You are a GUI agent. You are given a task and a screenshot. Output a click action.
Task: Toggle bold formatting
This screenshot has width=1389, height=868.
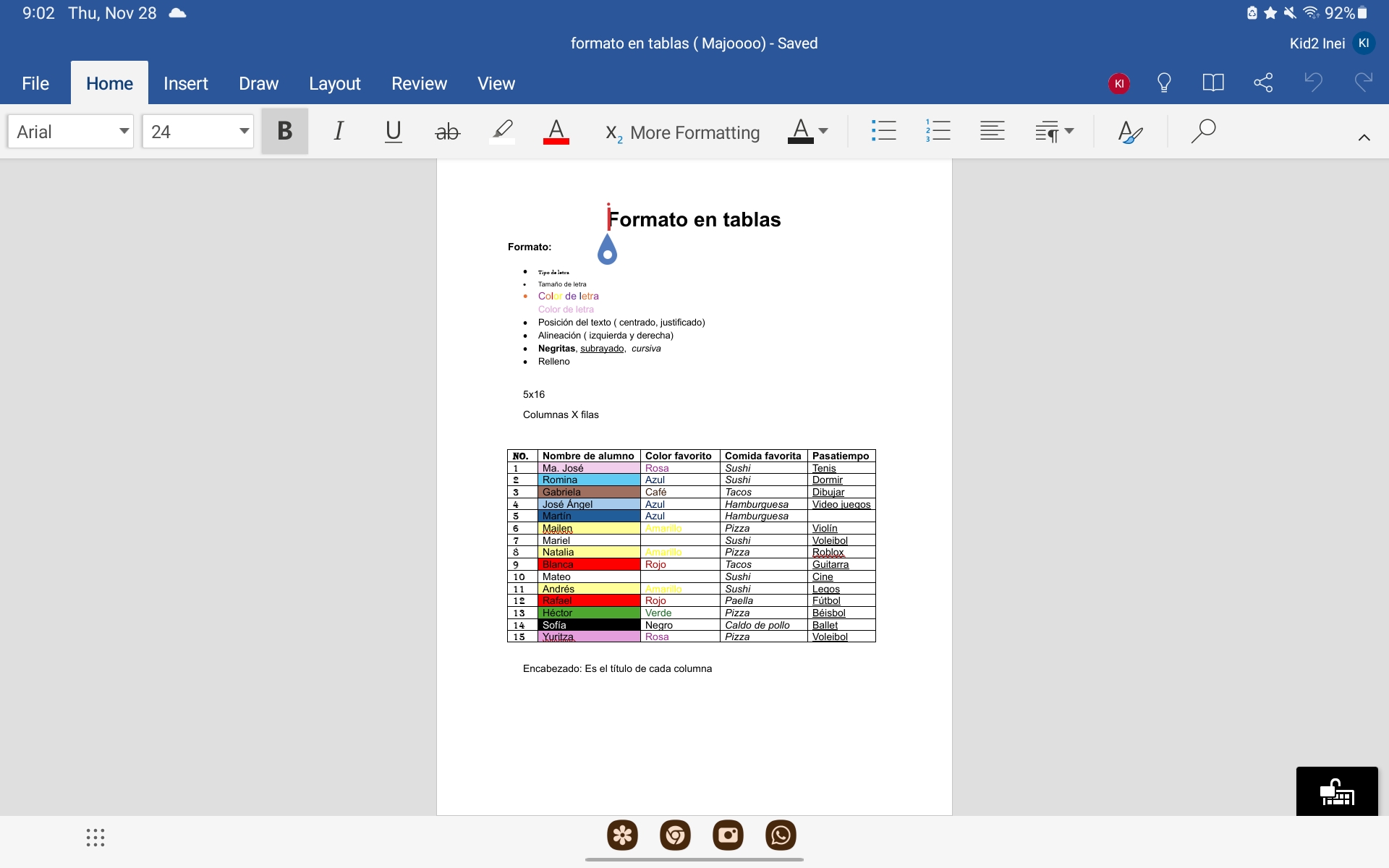click(284, 131)
